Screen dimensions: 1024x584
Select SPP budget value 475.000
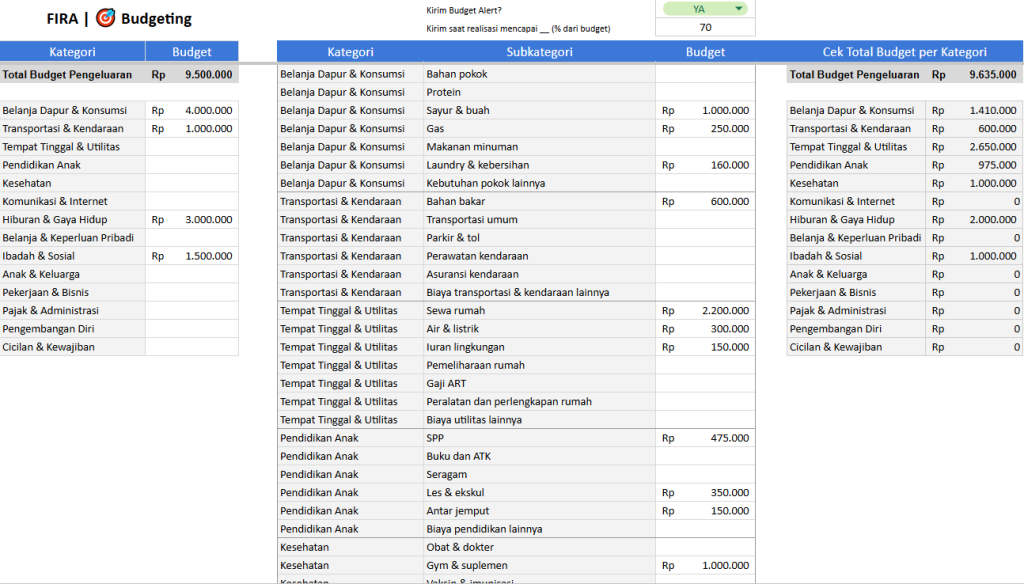point(705,438)
